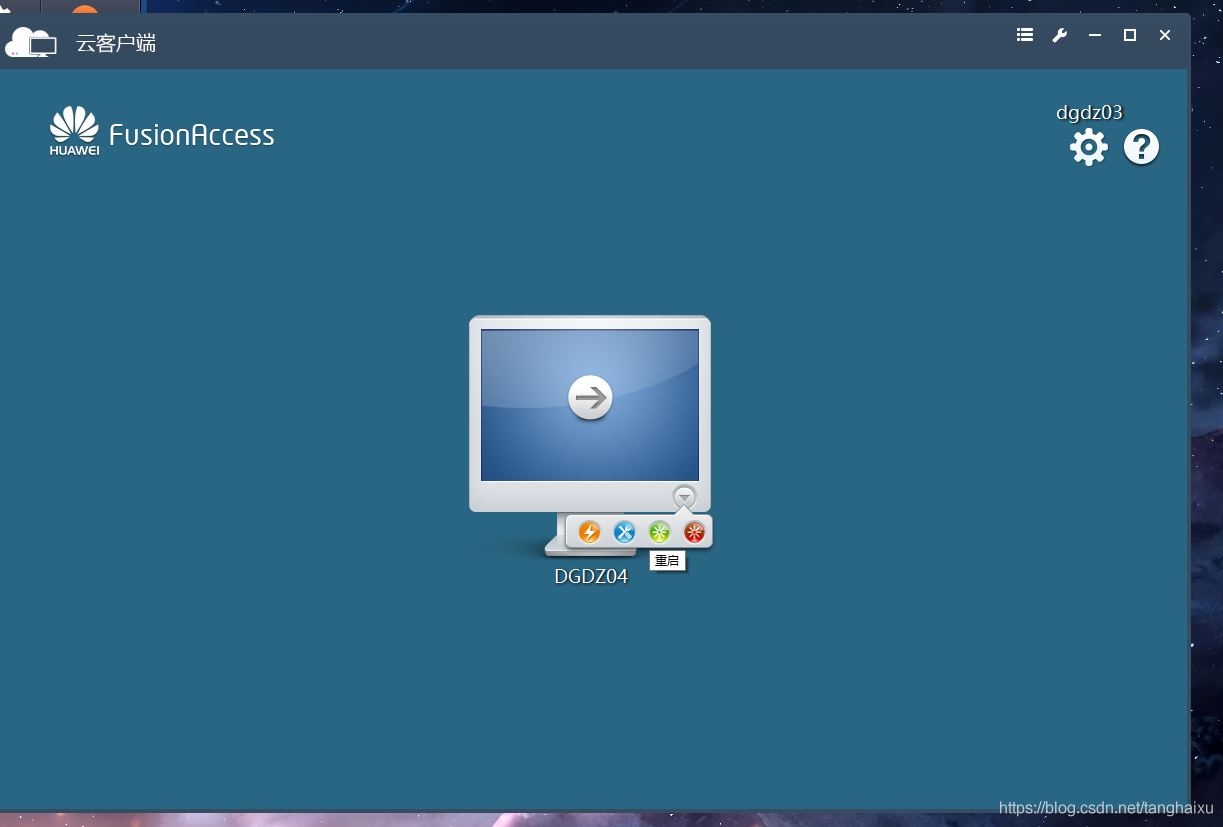This screenshot has height=827, width=1223.
Task: Click the Huawei logo
Action: tap(74, 131)
